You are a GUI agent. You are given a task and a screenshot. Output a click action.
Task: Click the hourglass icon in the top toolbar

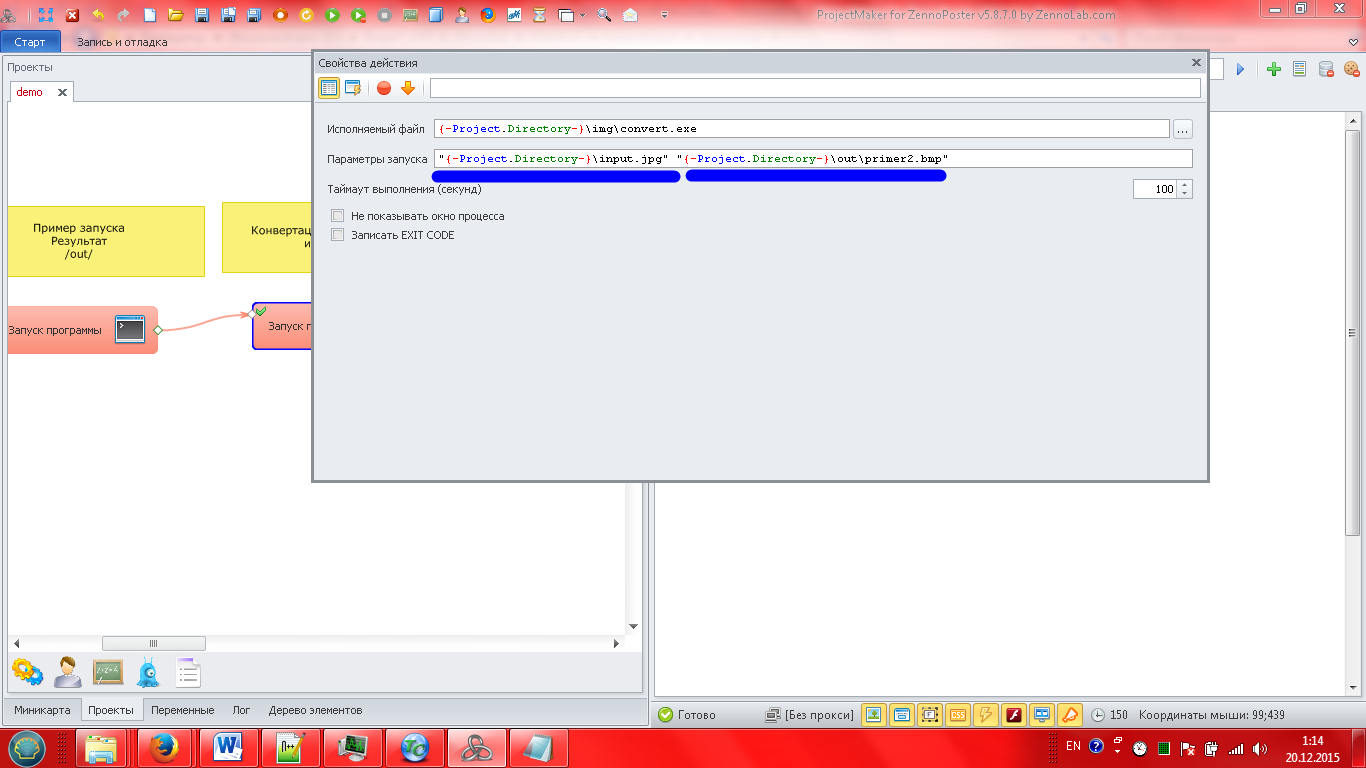coord(540,15)
